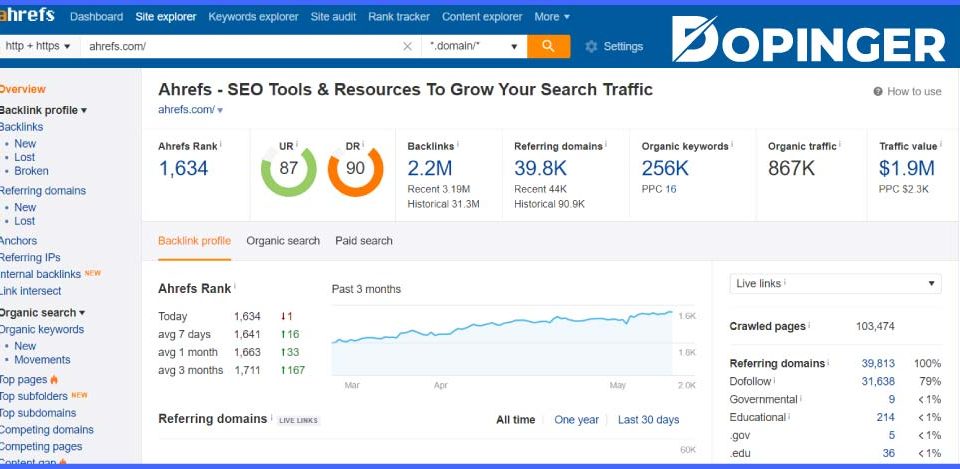
Task: Click the How to use help icon
Action: pos(878,91)
